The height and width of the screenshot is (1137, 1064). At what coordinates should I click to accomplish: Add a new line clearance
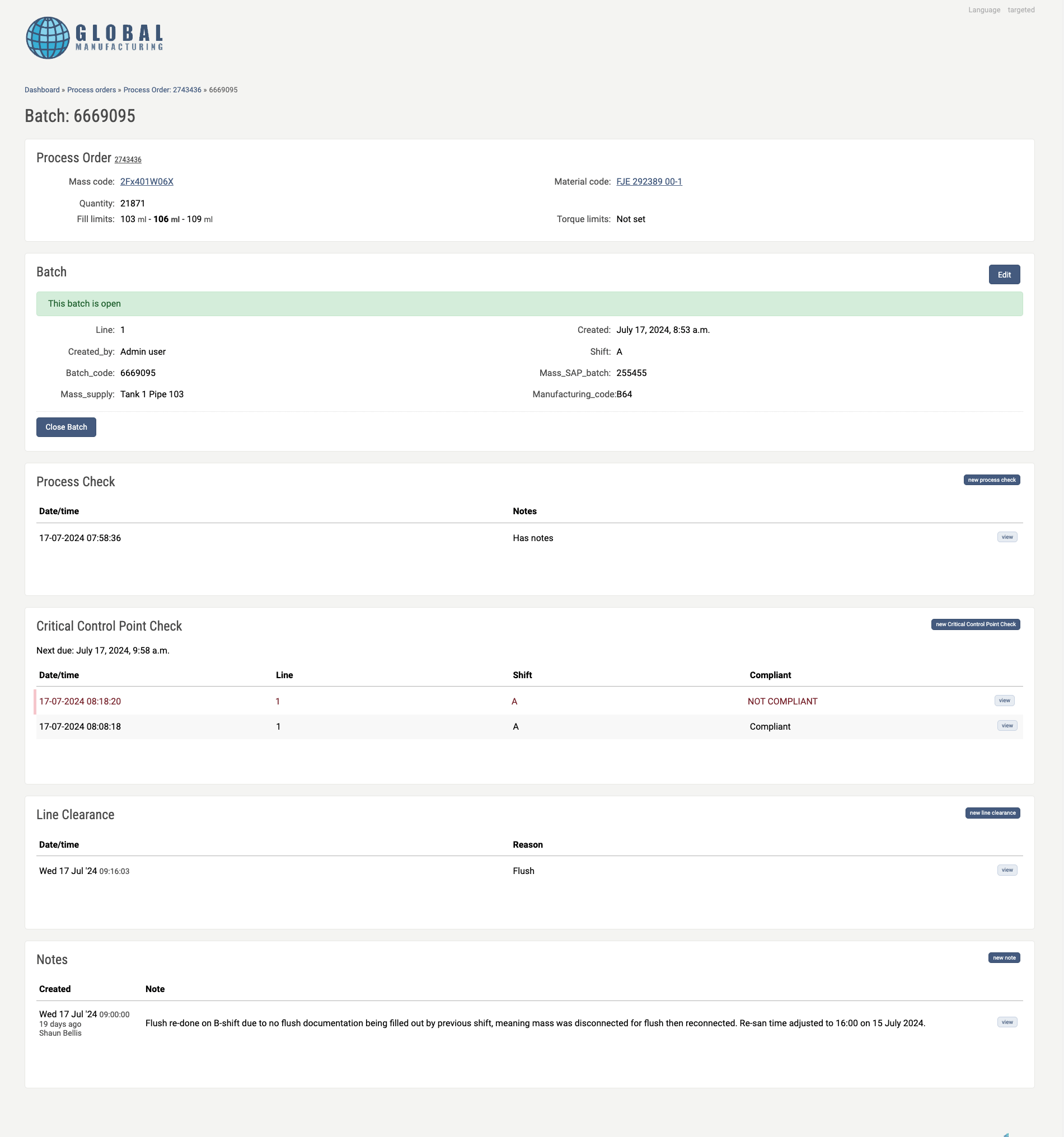992,812
